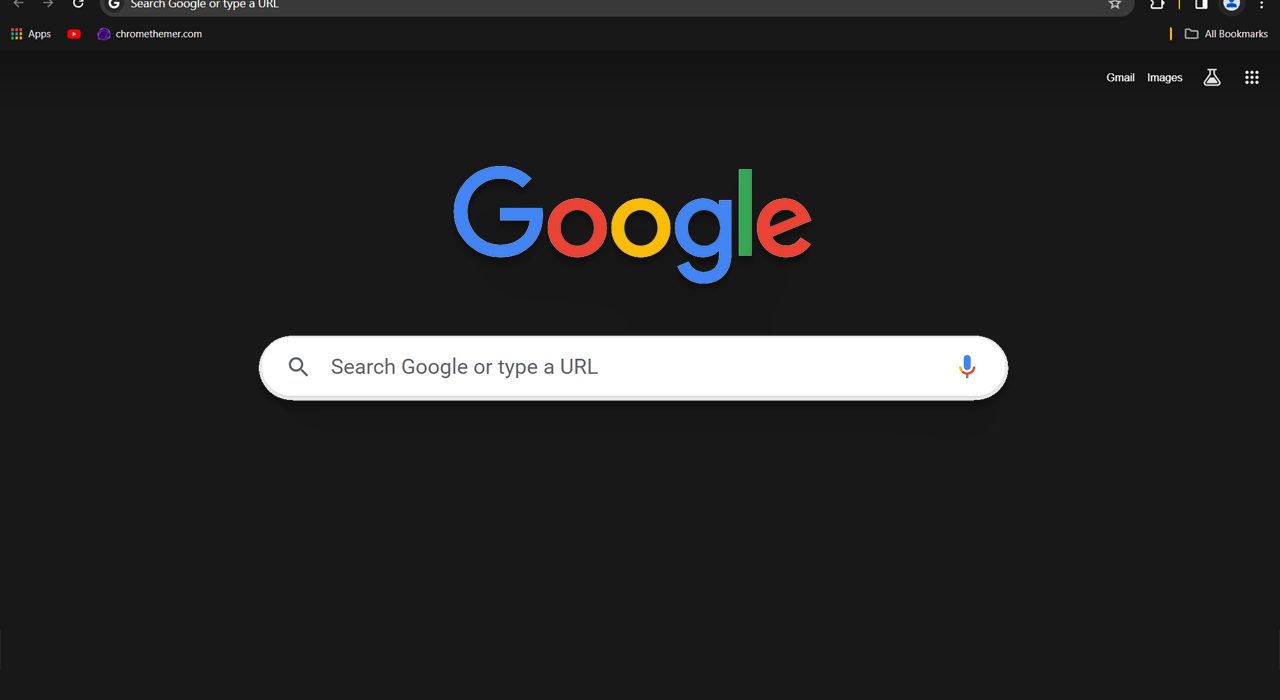Focus the Search Google or type a URL box
This screenshot has width=1280, height=700.
click(x=633, y=367)
